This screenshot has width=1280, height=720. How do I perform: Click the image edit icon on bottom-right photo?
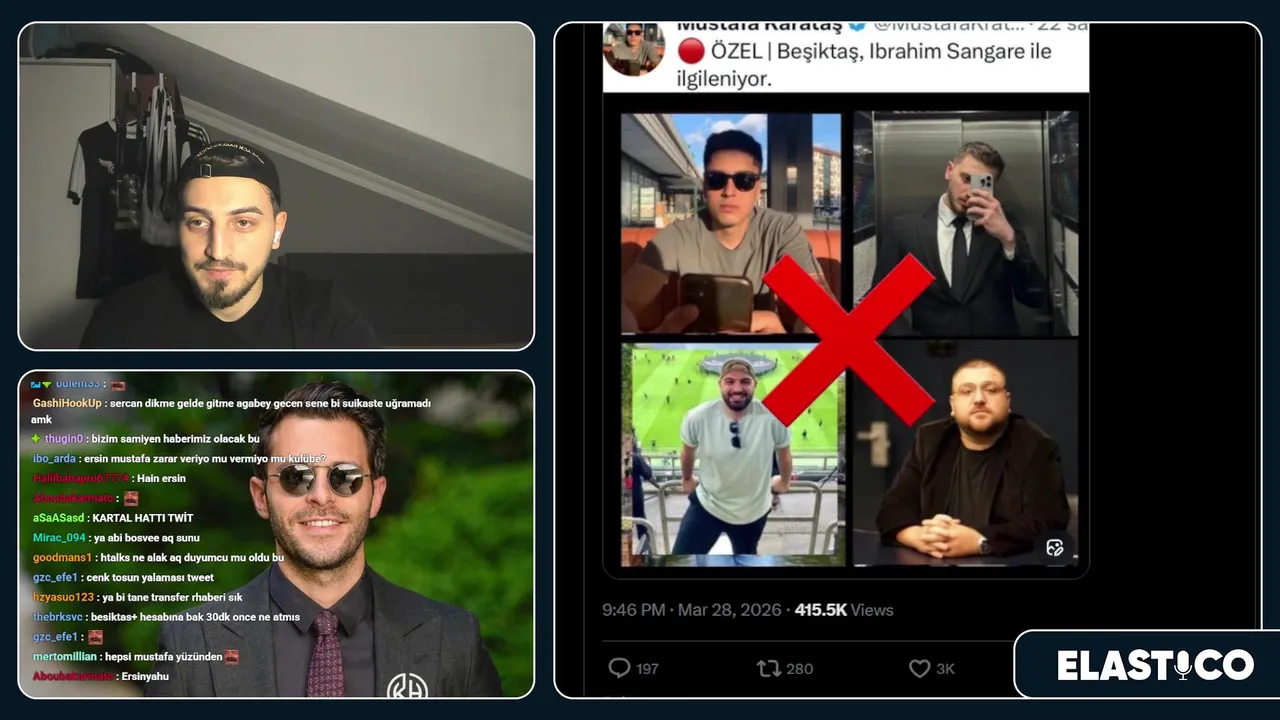click(1054, 547)
